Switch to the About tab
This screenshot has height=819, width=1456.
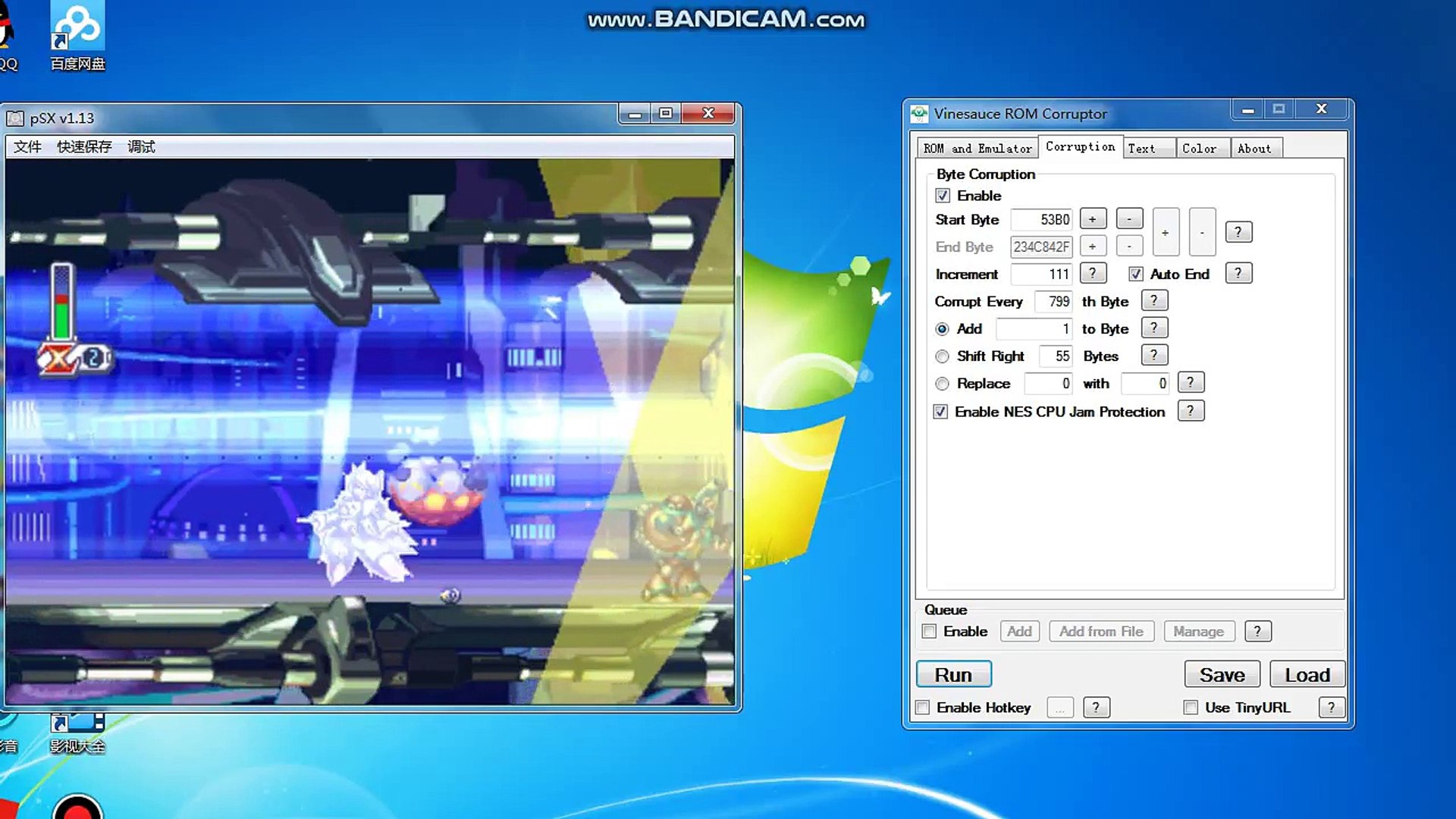coord(1256,147)
